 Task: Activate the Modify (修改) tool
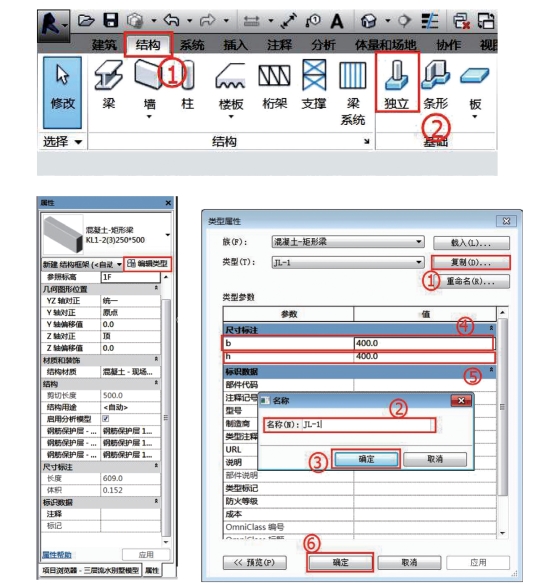62,93
